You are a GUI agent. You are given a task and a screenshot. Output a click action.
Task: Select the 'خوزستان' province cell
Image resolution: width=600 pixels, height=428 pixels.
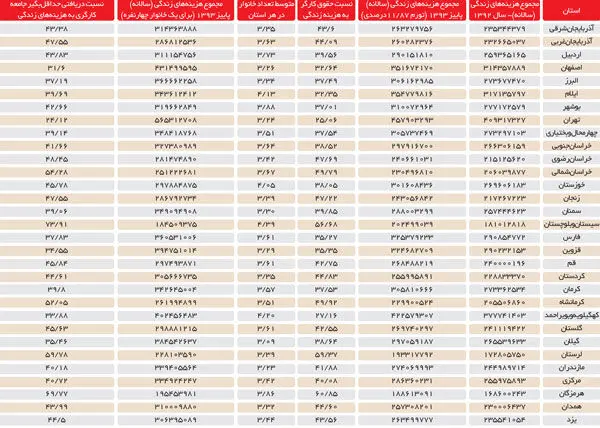coord(571,185)
